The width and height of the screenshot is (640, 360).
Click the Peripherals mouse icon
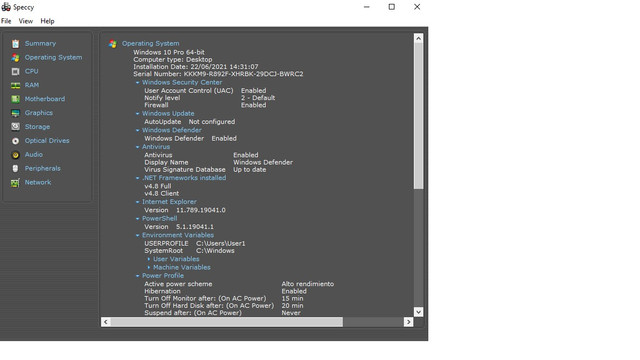[16, 169]
